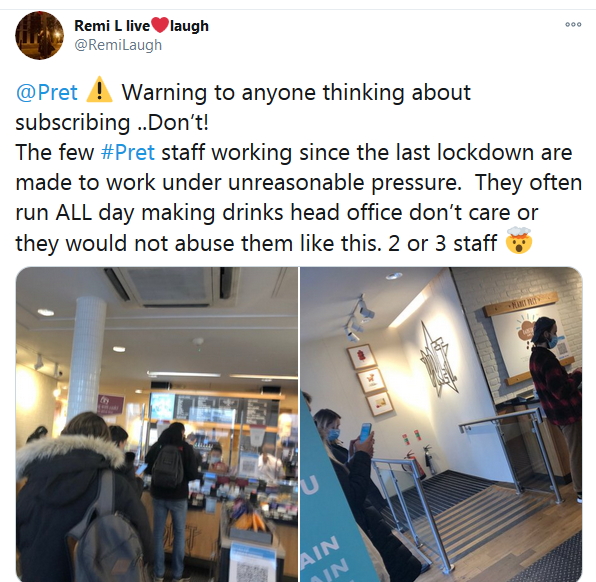Click the exploding head emoji
Image resolution: width=596 pixels, height=582 pixels.
(519, 241)
